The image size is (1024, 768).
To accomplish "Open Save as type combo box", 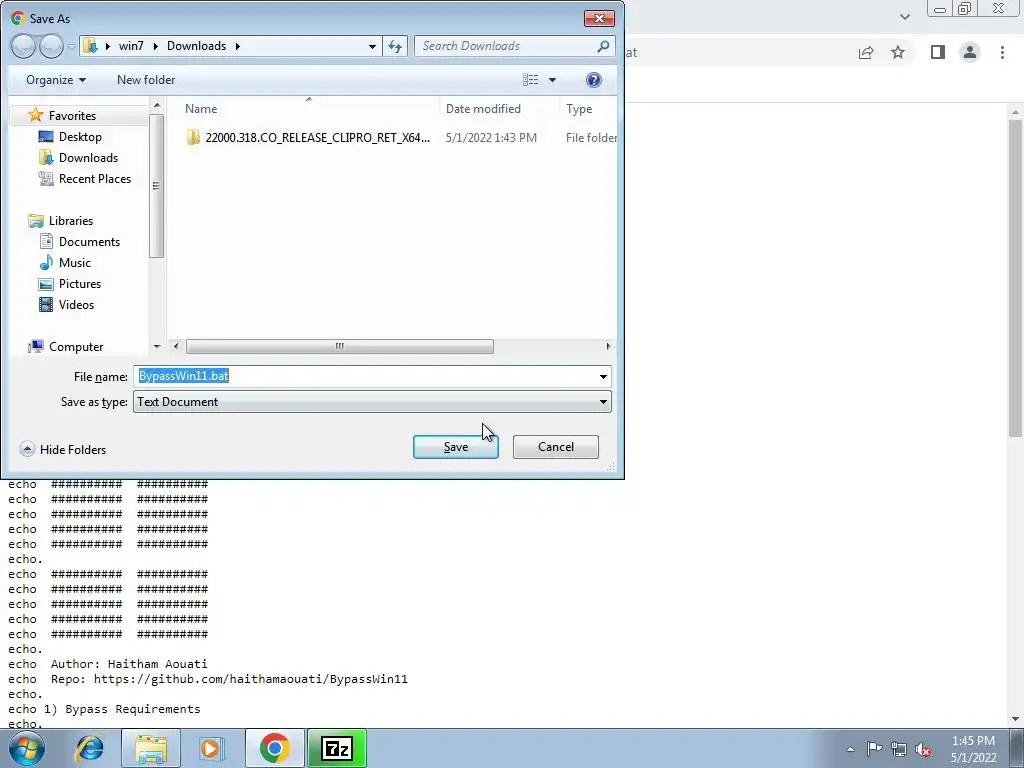I will 372,402.
